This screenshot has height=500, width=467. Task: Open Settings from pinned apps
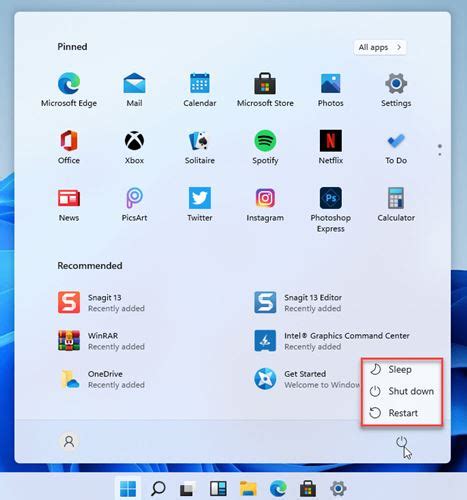pyautogui.click(x=396, y=90)
